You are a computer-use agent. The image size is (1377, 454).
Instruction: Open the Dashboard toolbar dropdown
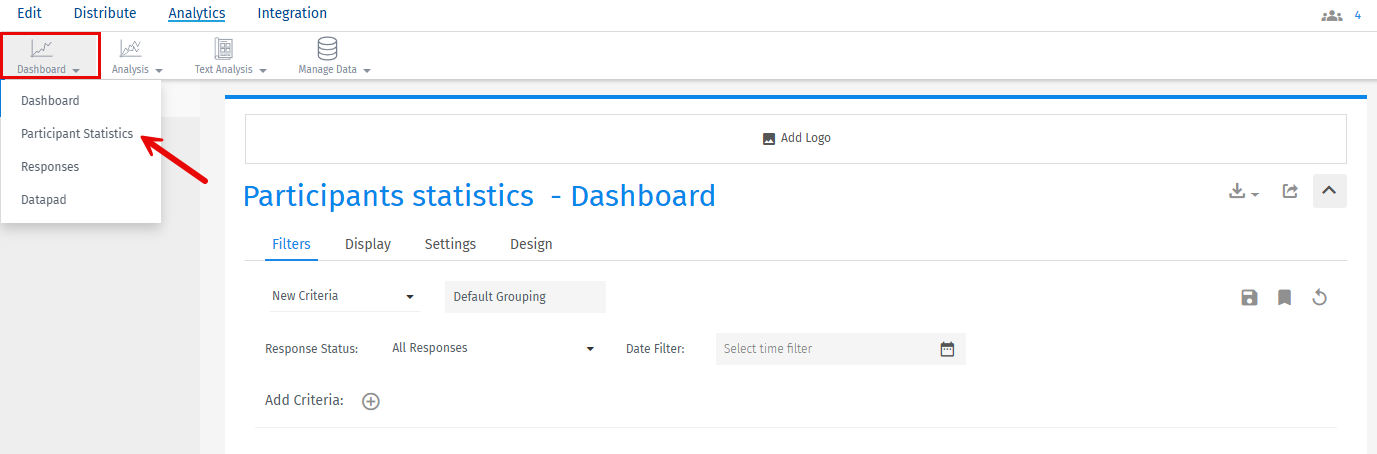coord(49,56)
